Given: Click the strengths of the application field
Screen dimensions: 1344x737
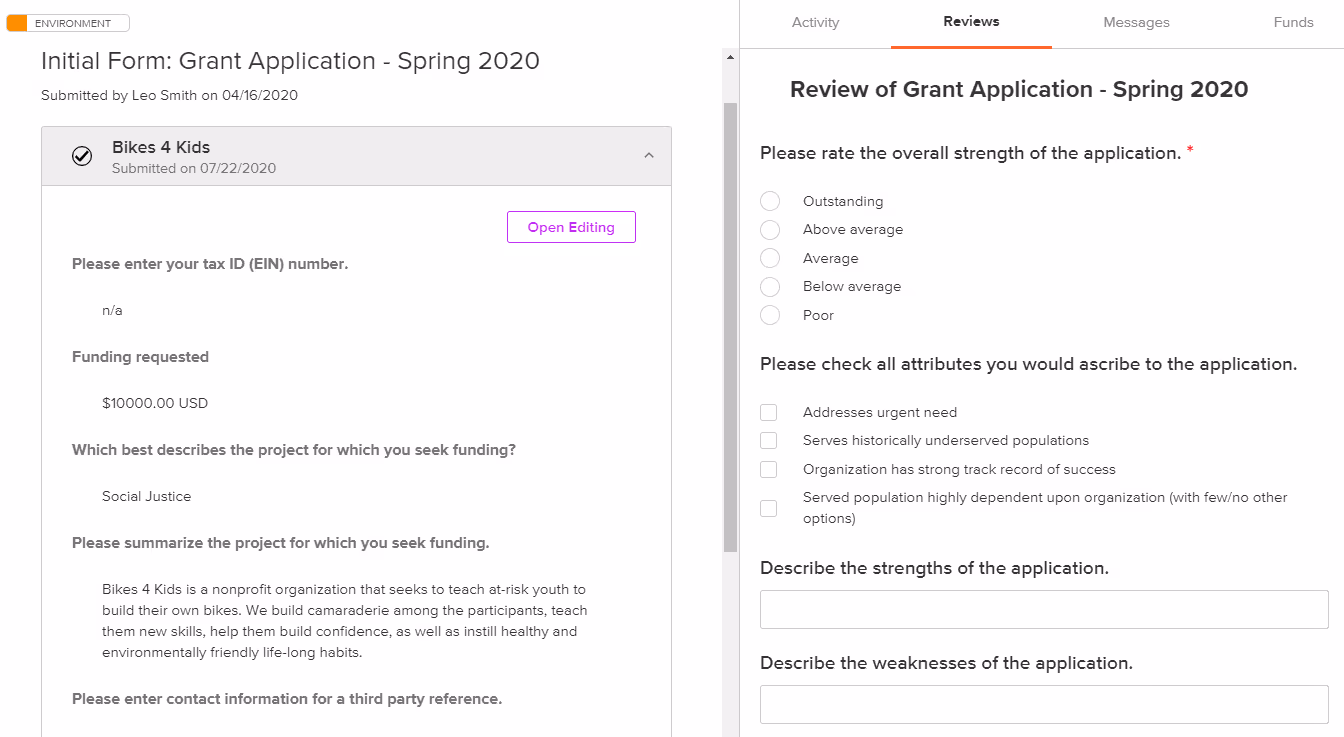Looking at the screenshot, I should click(1044, 609).
